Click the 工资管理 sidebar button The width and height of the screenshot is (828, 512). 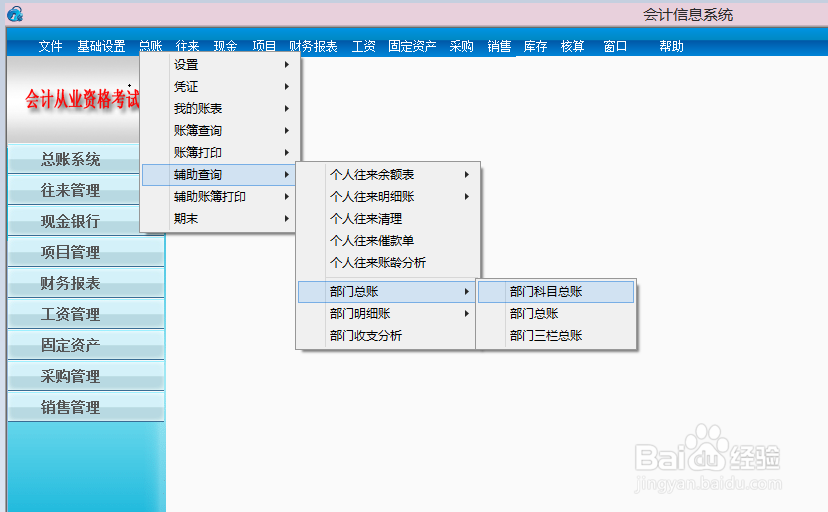point(86,315)
